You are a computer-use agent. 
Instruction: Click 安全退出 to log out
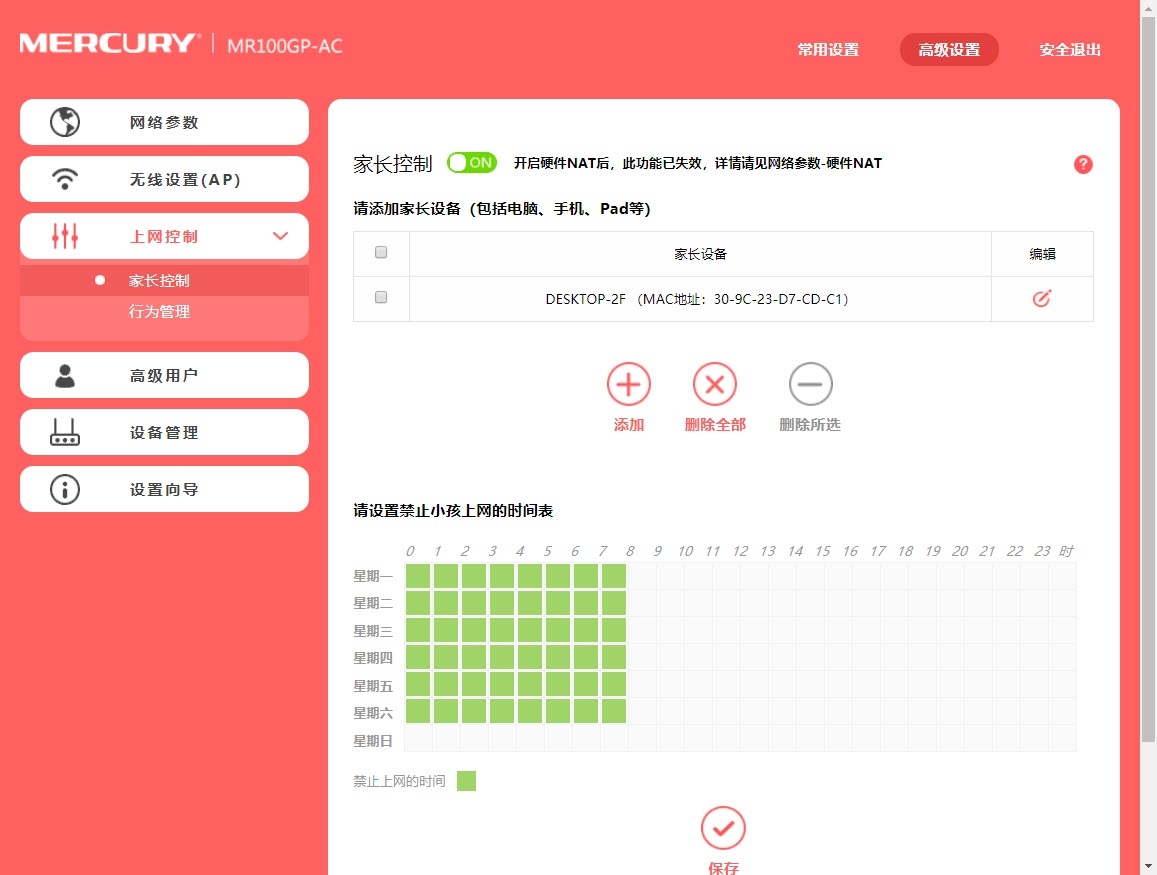pyautogui.click(x=1070, y=50)
